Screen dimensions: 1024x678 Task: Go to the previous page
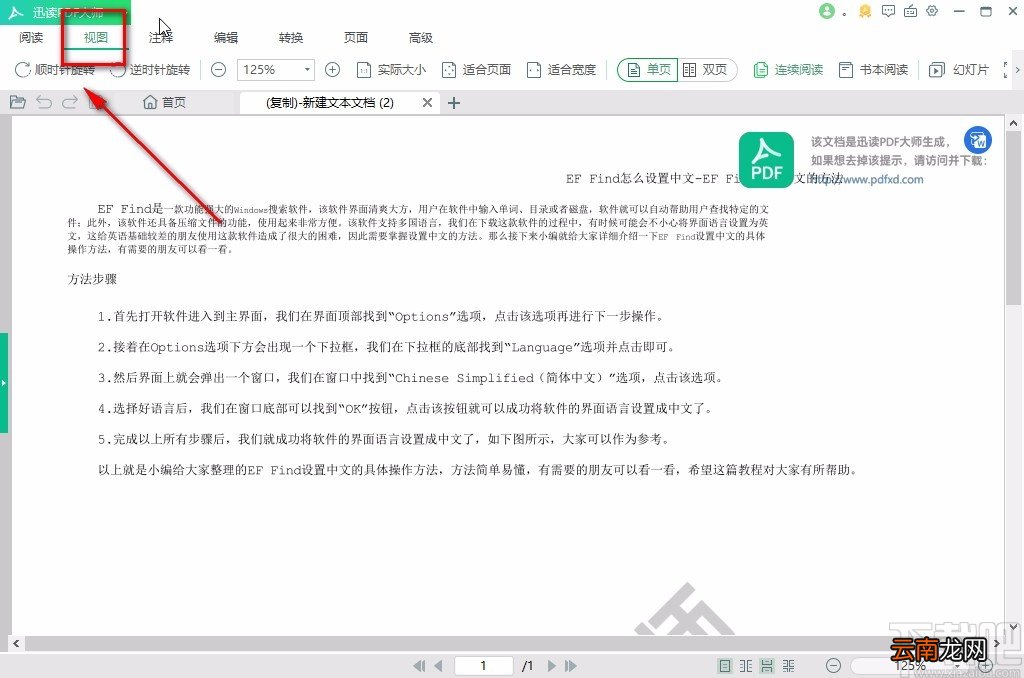point(438,666)
